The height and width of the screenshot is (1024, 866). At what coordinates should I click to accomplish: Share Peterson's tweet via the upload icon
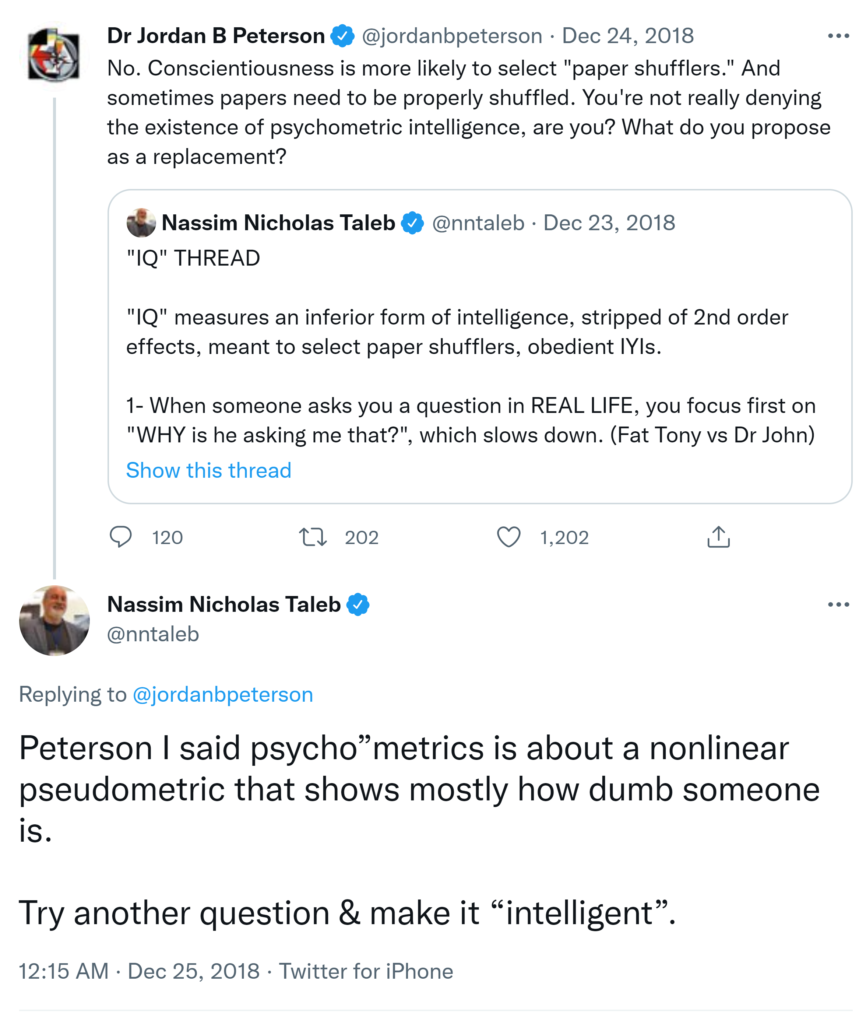tap(717, 537)
